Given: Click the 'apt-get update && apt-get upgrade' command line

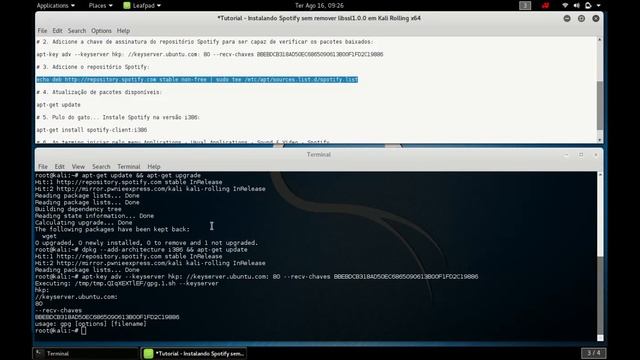Looking at the screenshot, I should click(x=118, y=176).
